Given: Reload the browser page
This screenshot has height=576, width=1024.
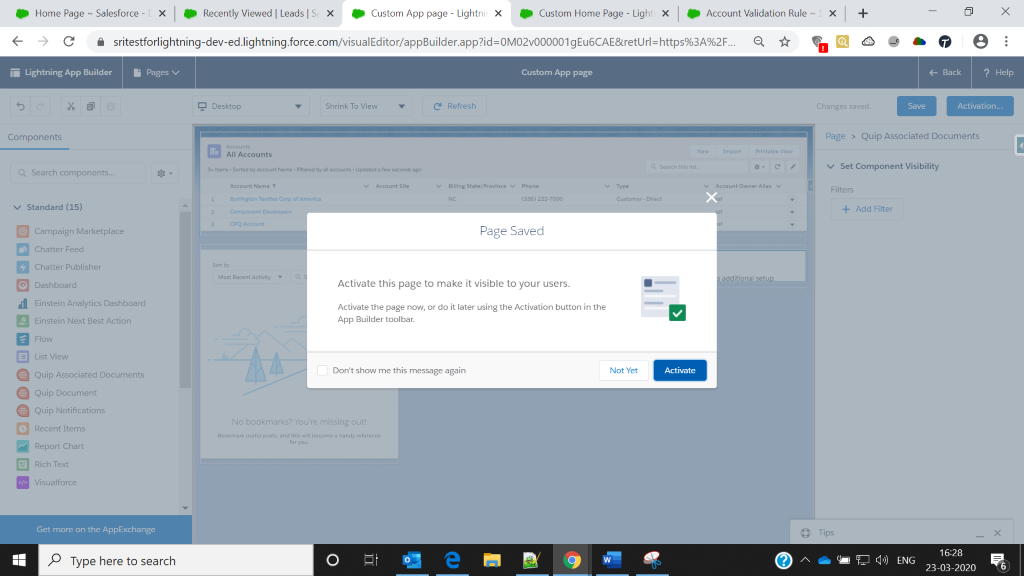Looking at the screenshot, I should (x=69, y=41).
